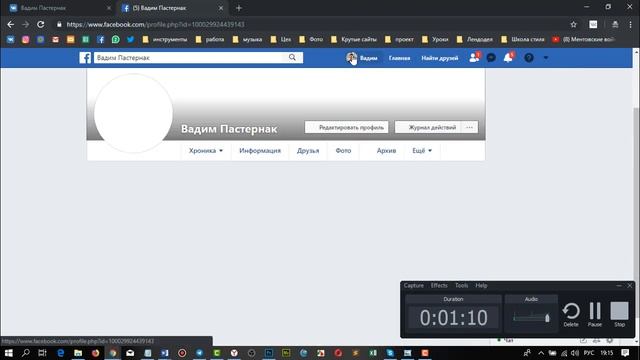
Task: Show hidden system tray icons chevron
Action: tap(541, 353)
